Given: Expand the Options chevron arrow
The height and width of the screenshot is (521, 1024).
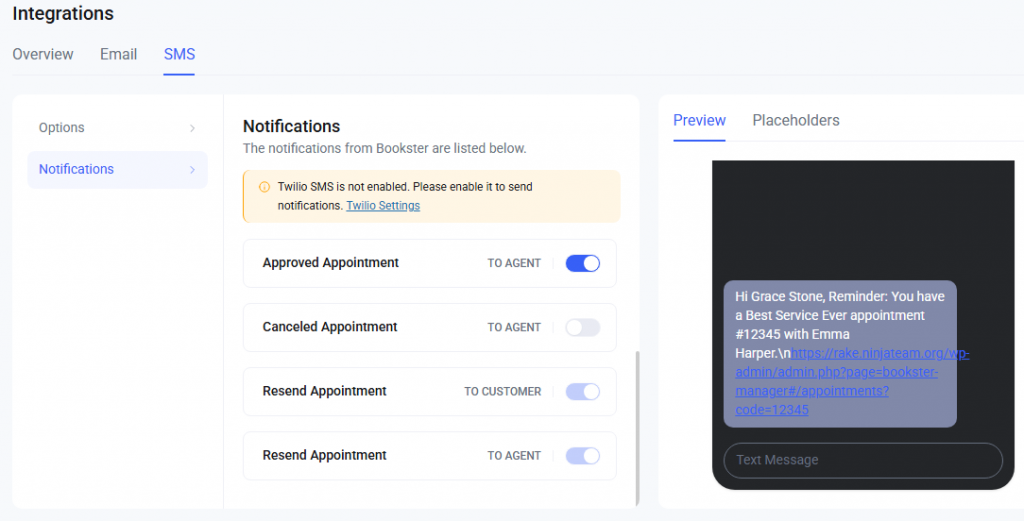Looking at the screenshot, I should [x=192, y=128].
